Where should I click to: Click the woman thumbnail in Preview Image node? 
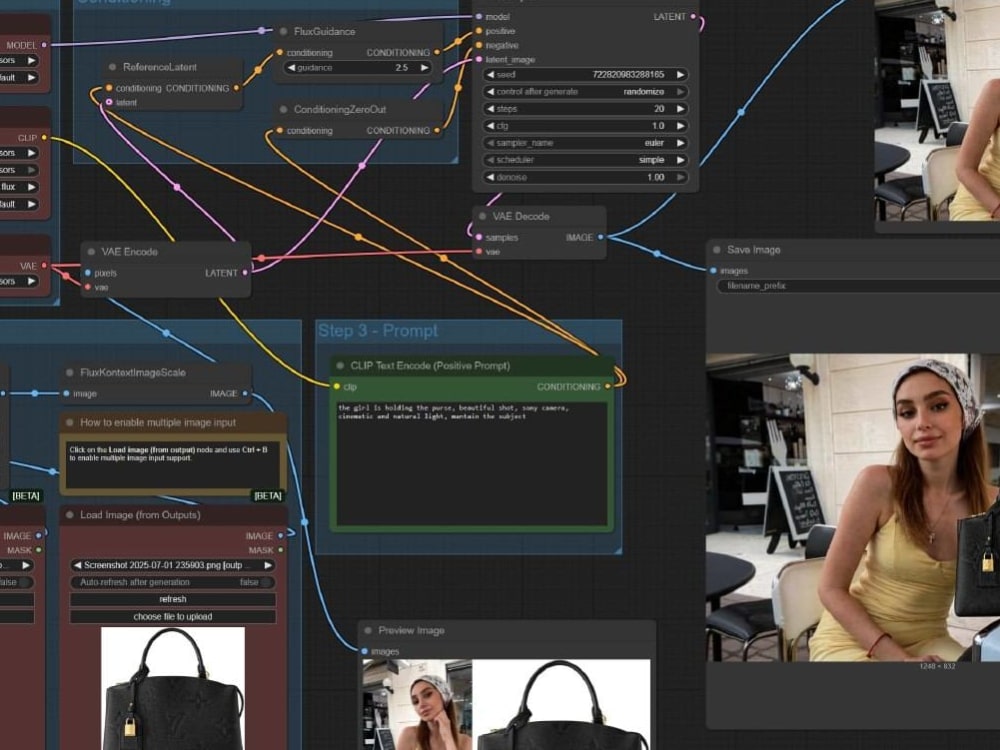(x=417, y=705)
